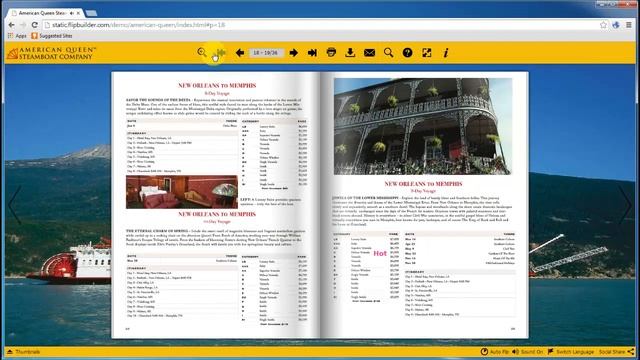Viewport: 640px width, 360px height.
Task: Open the Suggested Sites bookmark
Action: [x=52, y=36]
